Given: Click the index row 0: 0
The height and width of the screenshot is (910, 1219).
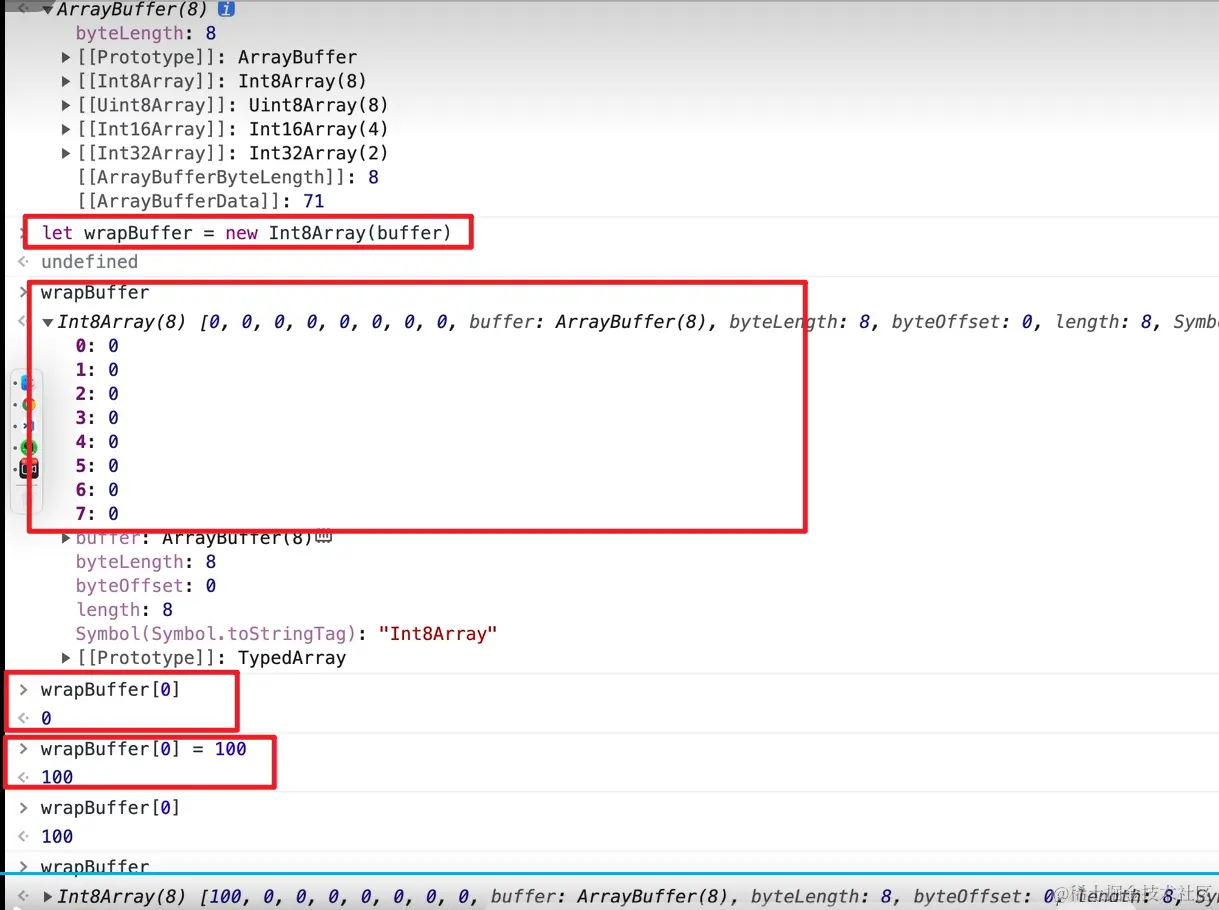Looking at the screenshot, I should (x=97, y=346).
